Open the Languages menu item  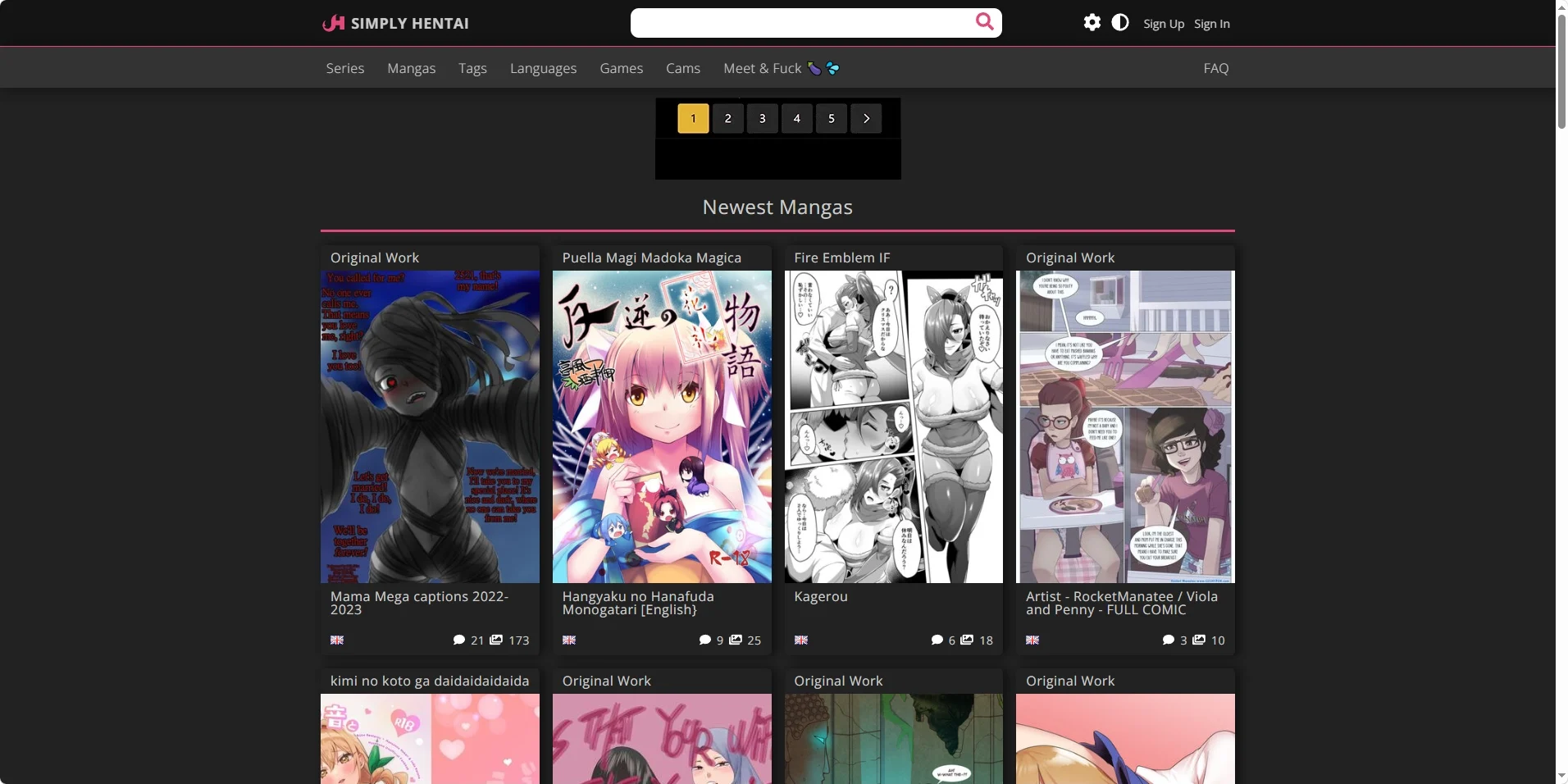click(x=543, y=68)
